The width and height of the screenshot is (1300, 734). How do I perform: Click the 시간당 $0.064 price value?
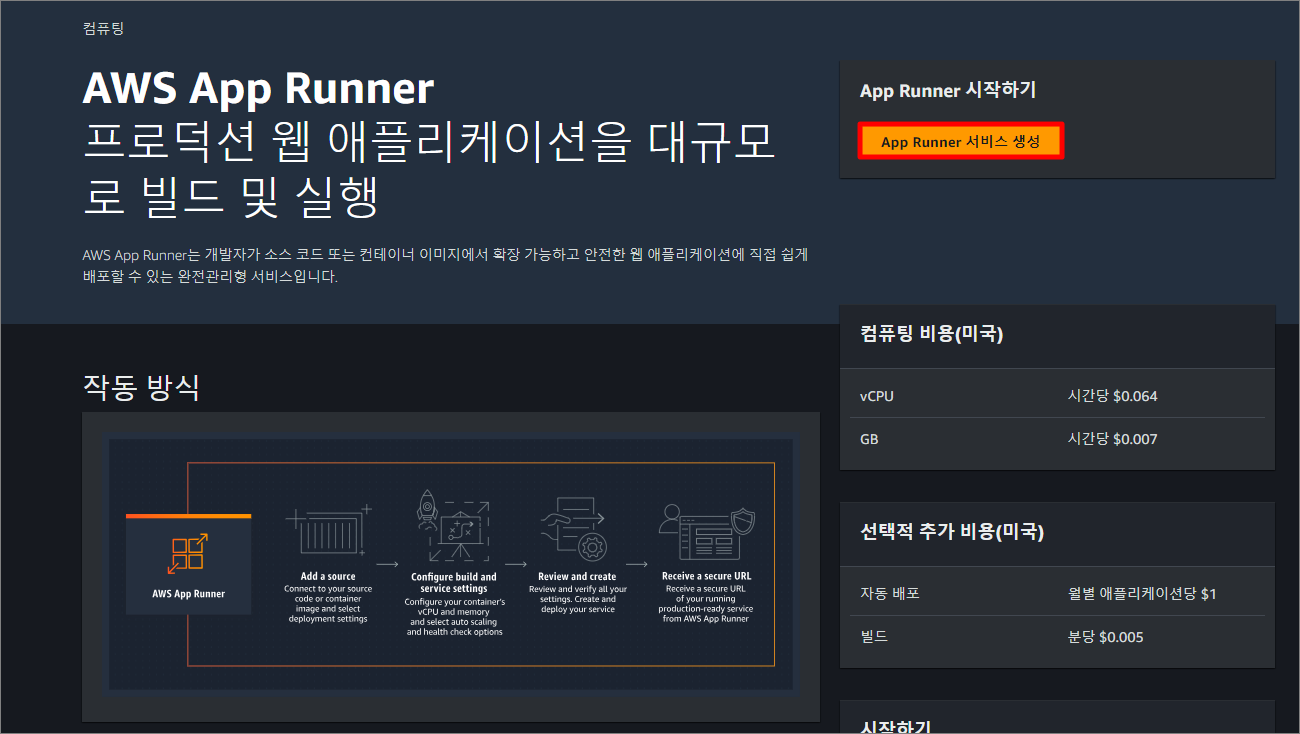tap(1112, 396)
